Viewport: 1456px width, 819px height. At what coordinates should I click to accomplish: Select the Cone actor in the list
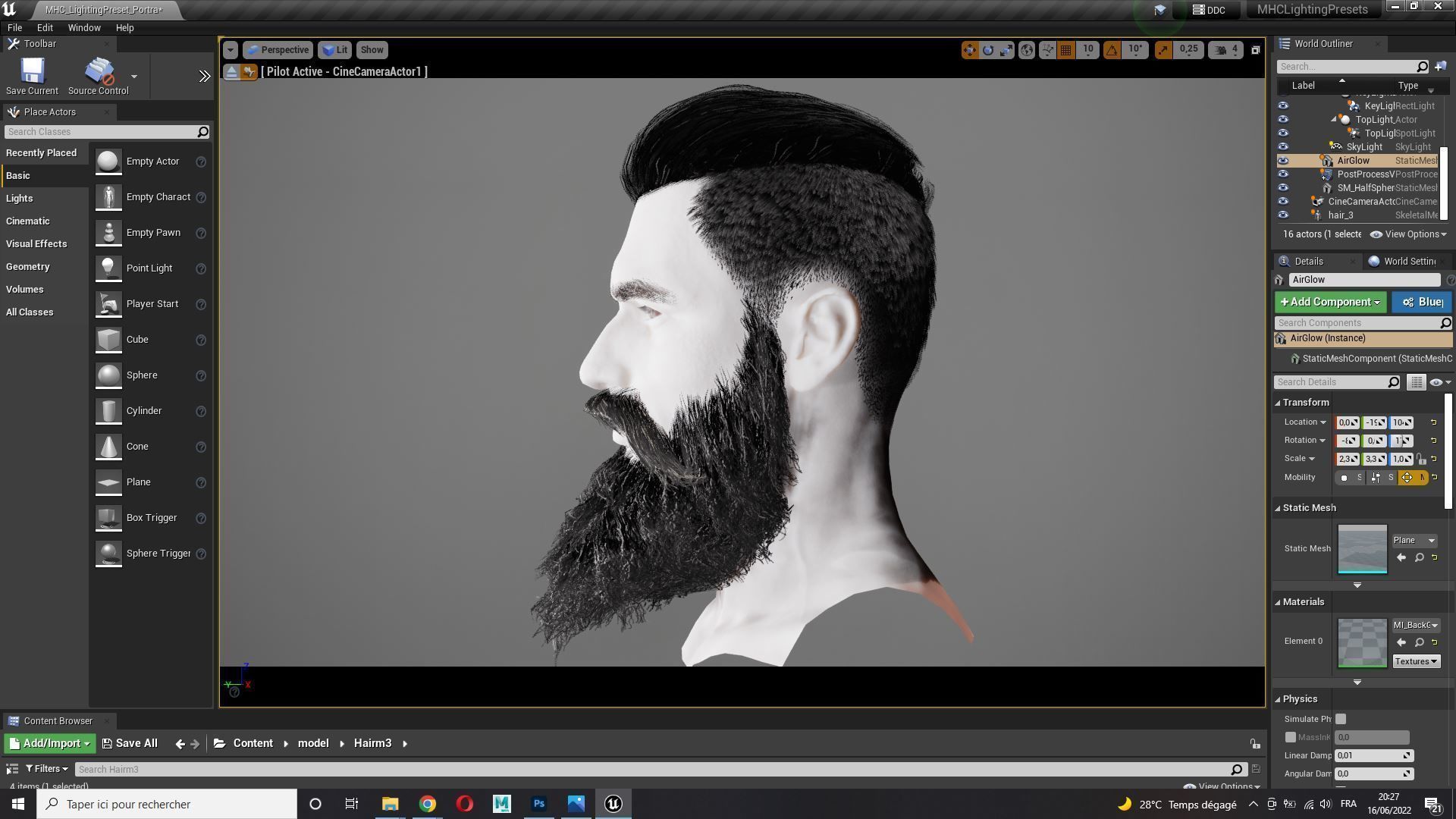pyautogui.click(x=150, y=447)
